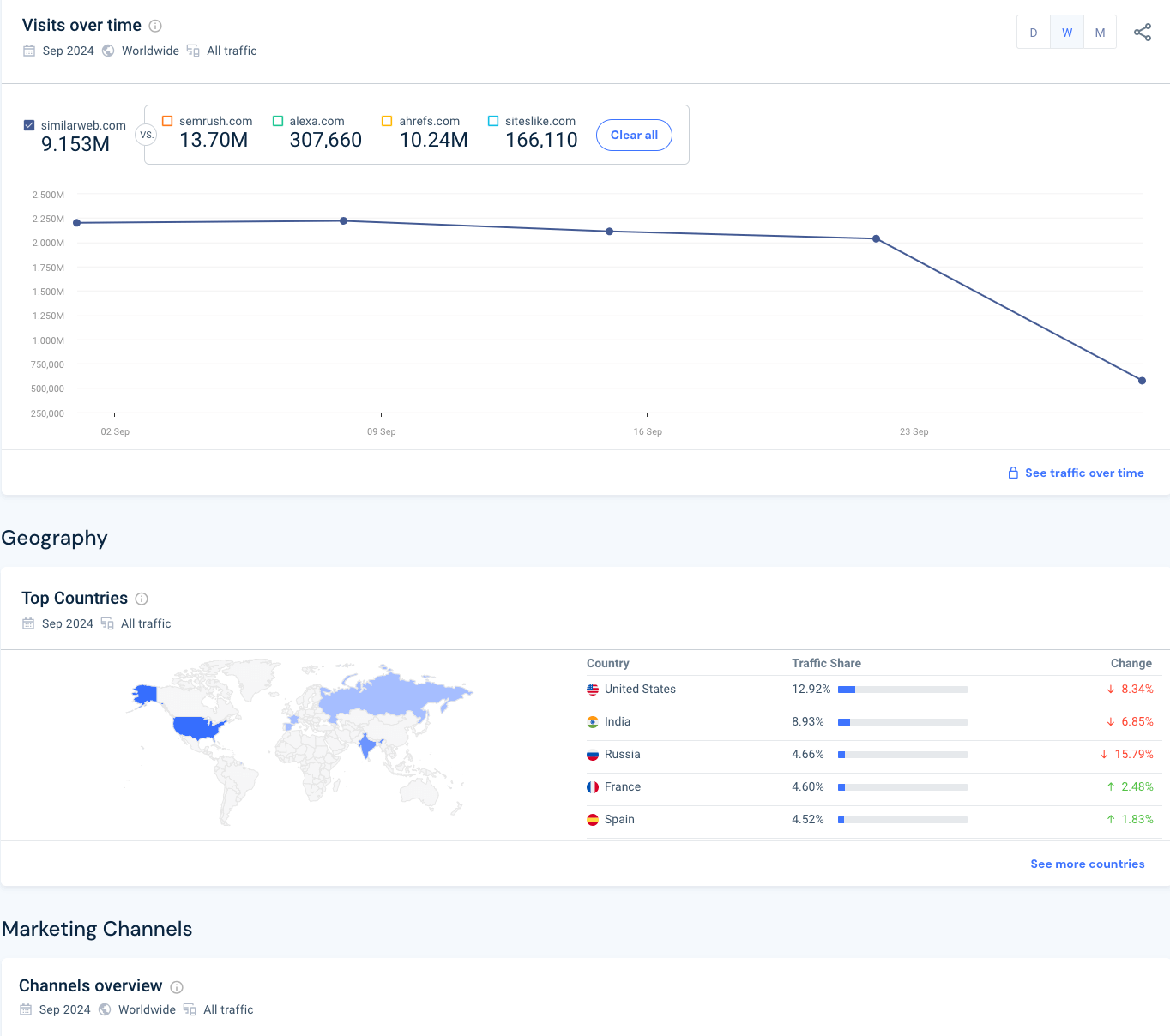Click the 15.79% change value for Russia
The image size is (1170, 1036).
(1134, 755)
